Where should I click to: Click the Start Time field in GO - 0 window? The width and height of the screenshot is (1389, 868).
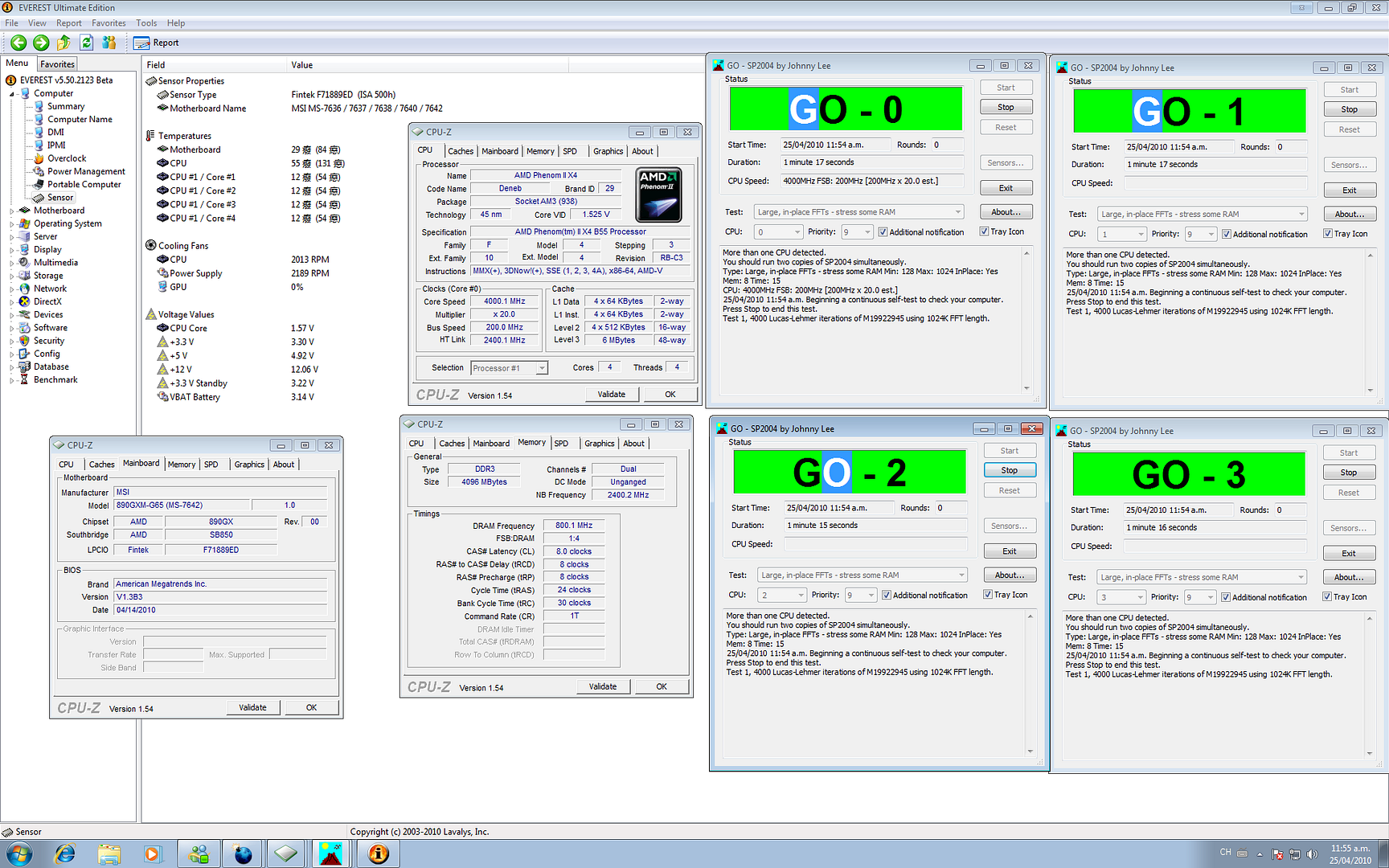point(836,145)
